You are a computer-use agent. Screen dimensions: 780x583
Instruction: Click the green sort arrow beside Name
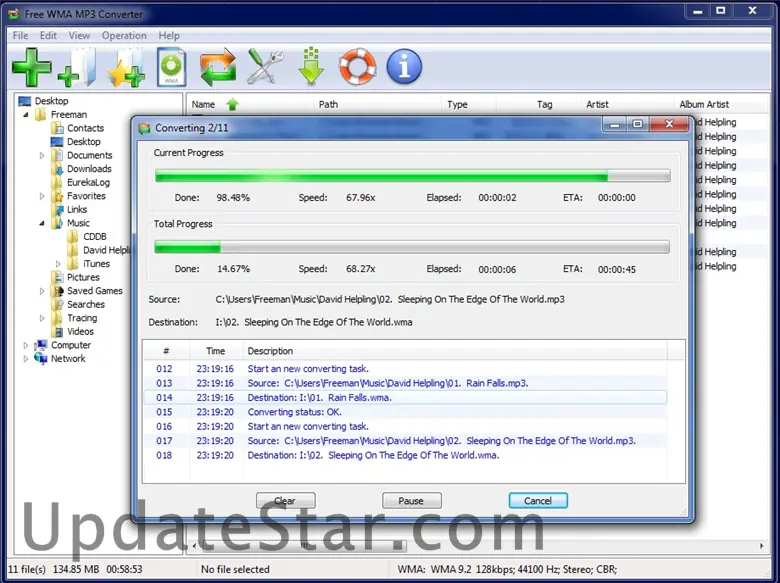[232, 104]
